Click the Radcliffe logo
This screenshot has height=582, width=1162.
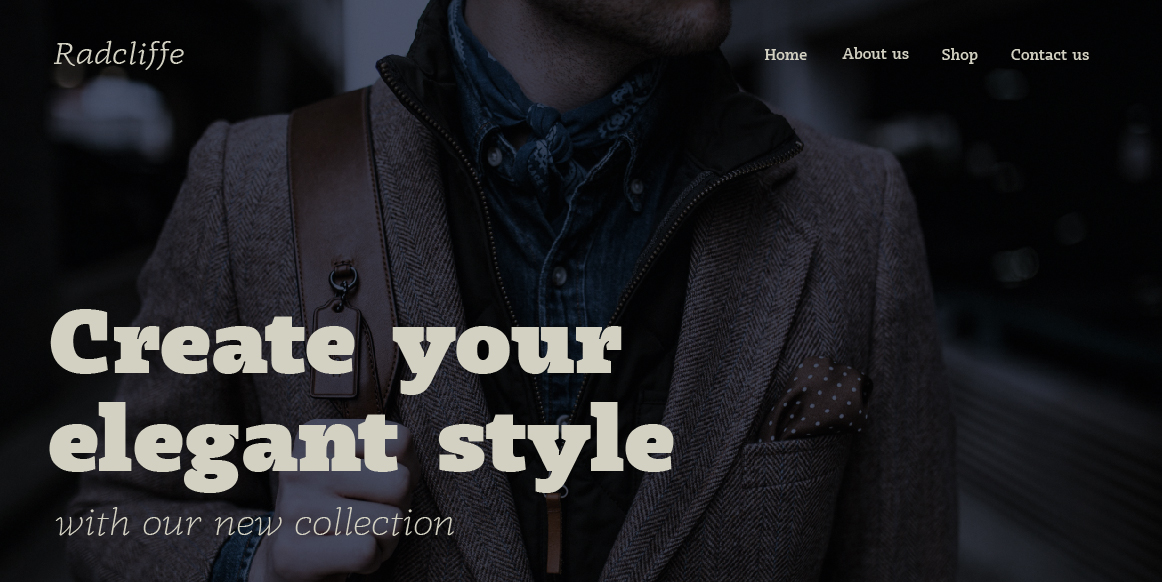pos(119,55)
